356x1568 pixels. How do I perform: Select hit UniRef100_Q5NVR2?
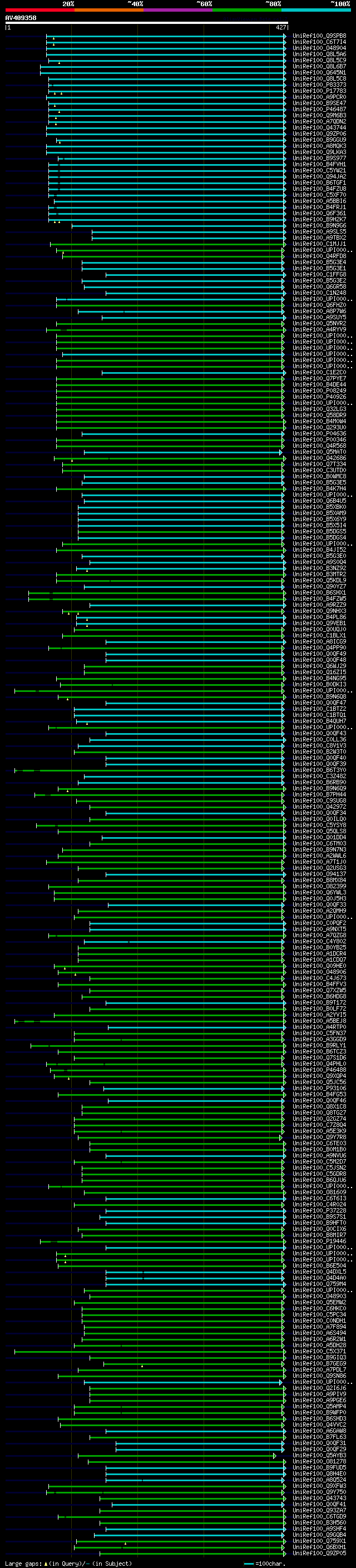pos(319,323)
